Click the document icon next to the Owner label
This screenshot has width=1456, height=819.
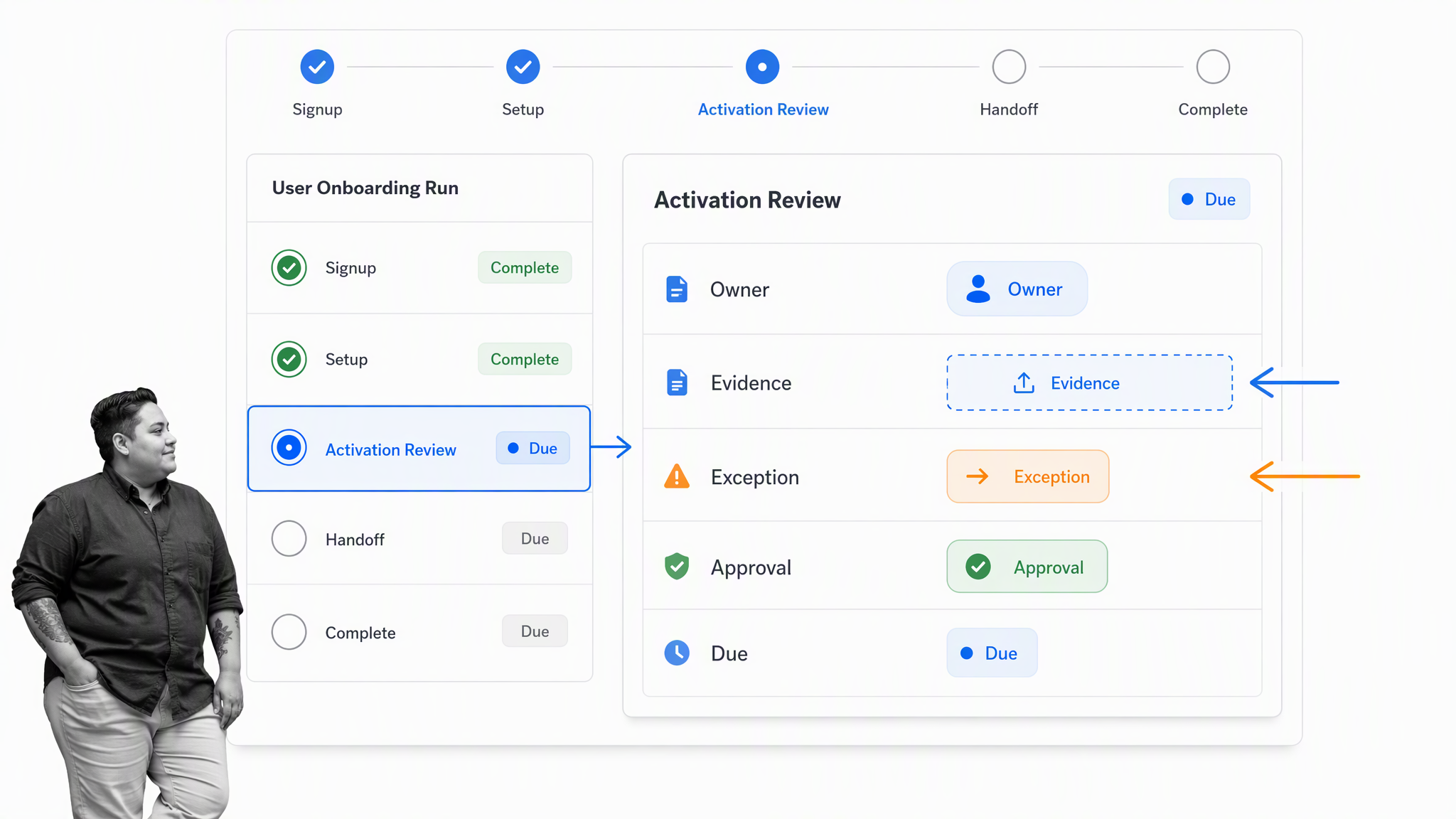677,289
